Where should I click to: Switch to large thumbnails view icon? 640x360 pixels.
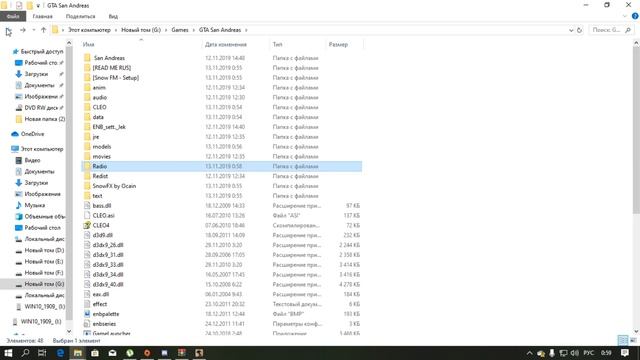click(x=633, y=340)
